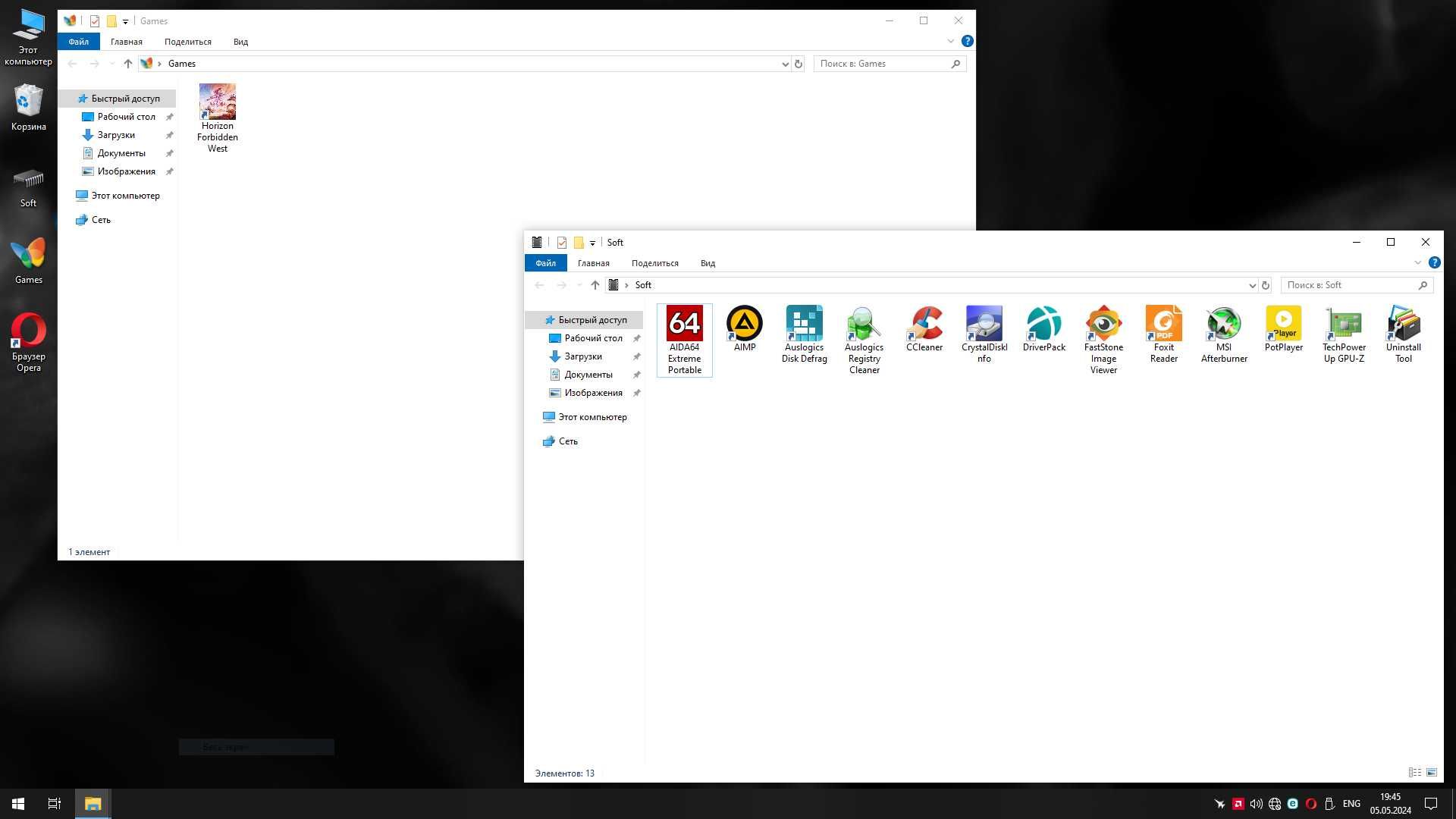The height and width of the screenshot is (819, 1456).
Task: Open Файл tab in Soft window
Action: click(x=545, y=263)
